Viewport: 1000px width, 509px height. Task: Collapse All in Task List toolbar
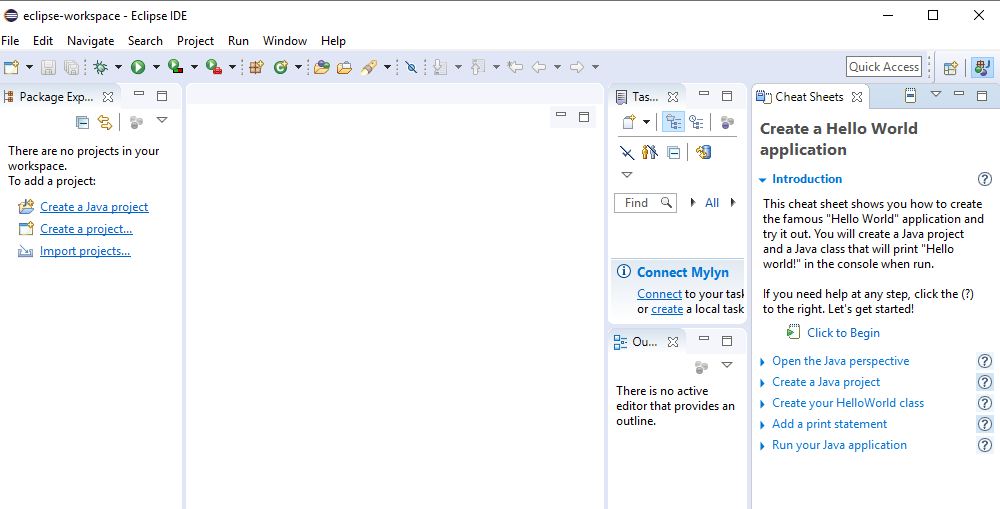pos(673,152)
